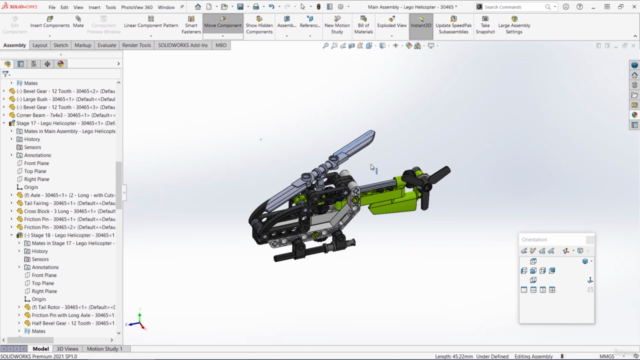Open the Motion Study 1 tab
This screenshot has width=640, height=360.
[104, 349]
